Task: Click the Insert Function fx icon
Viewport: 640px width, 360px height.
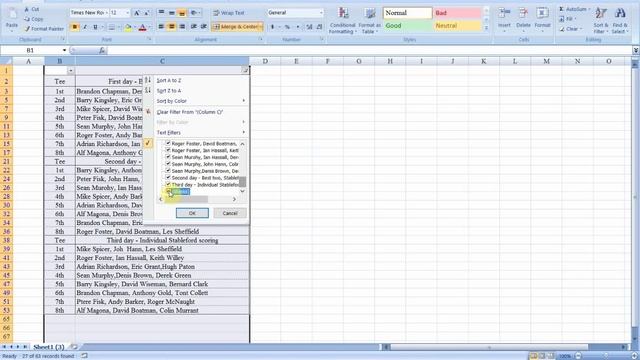Action: click(x=102, y=50)
